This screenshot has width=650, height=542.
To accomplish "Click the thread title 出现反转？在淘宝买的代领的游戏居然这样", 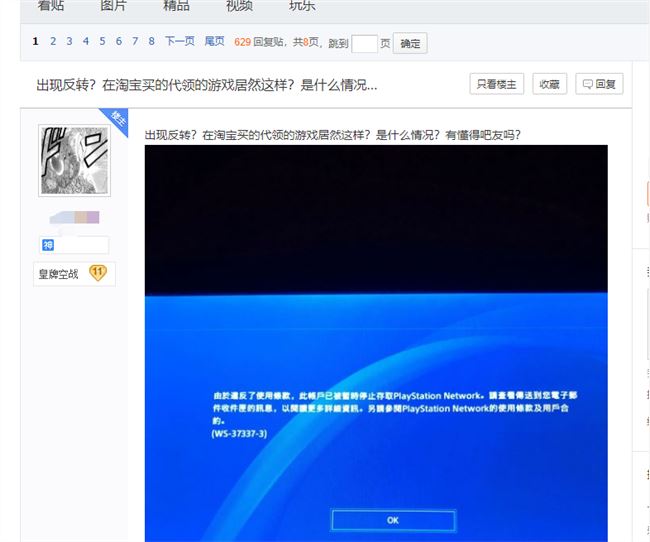I will coord(207,85).
